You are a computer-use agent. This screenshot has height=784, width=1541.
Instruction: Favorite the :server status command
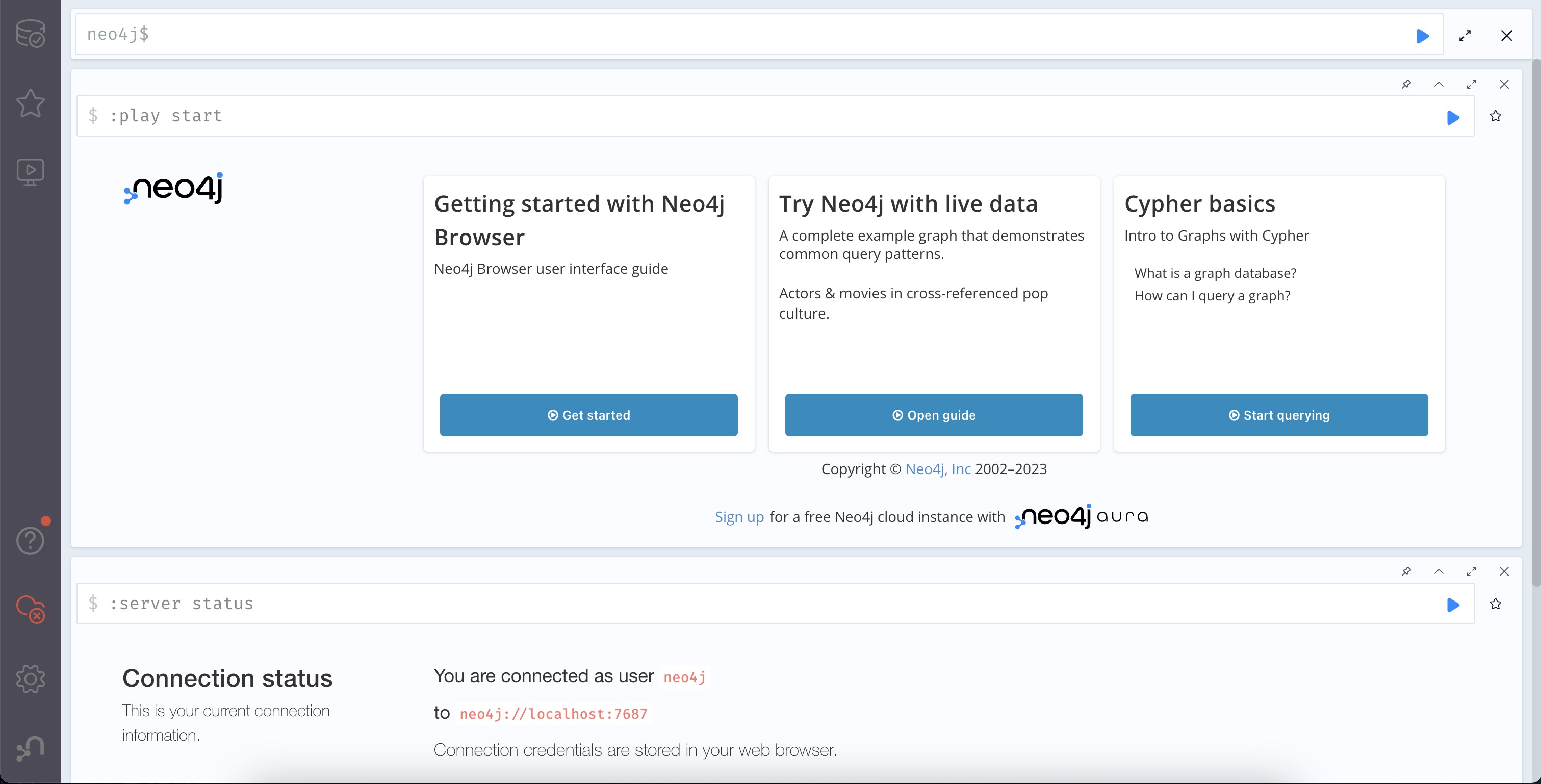tap(1496, 604)
